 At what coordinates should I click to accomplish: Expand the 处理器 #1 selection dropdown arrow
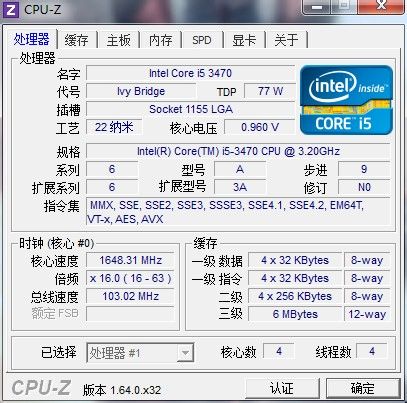point(185,353)
